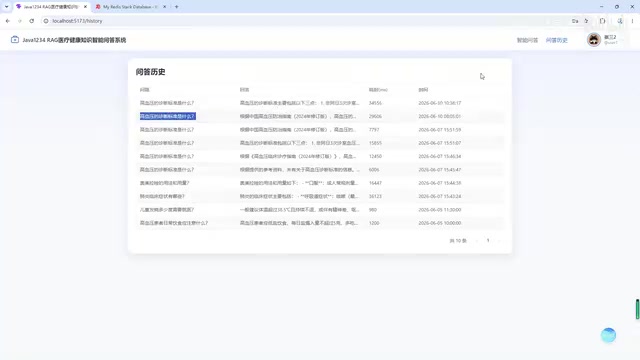Click the answer cell in the 1200 row
The height and width of the screenshot is (360, 640).
click(299, 223)
